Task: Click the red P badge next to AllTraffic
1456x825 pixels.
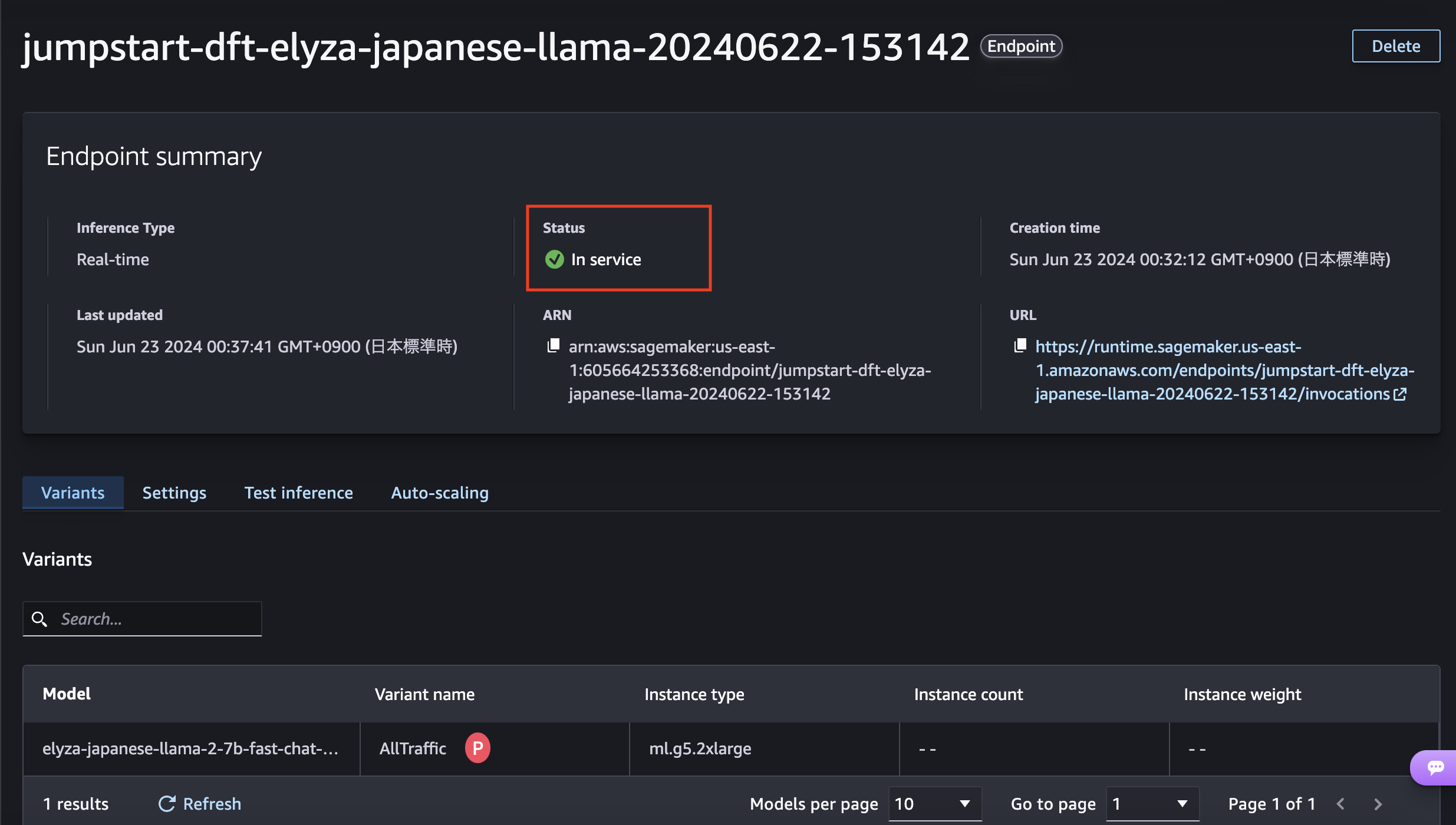Action: (477, 748)
